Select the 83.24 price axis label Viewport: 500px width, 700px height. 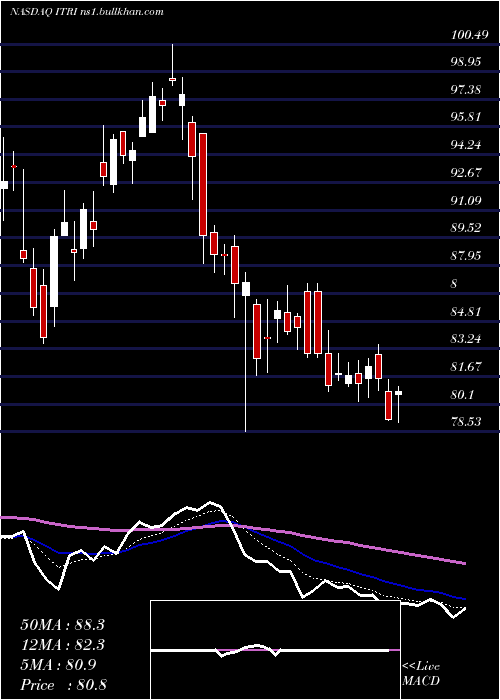coord(466,339)
